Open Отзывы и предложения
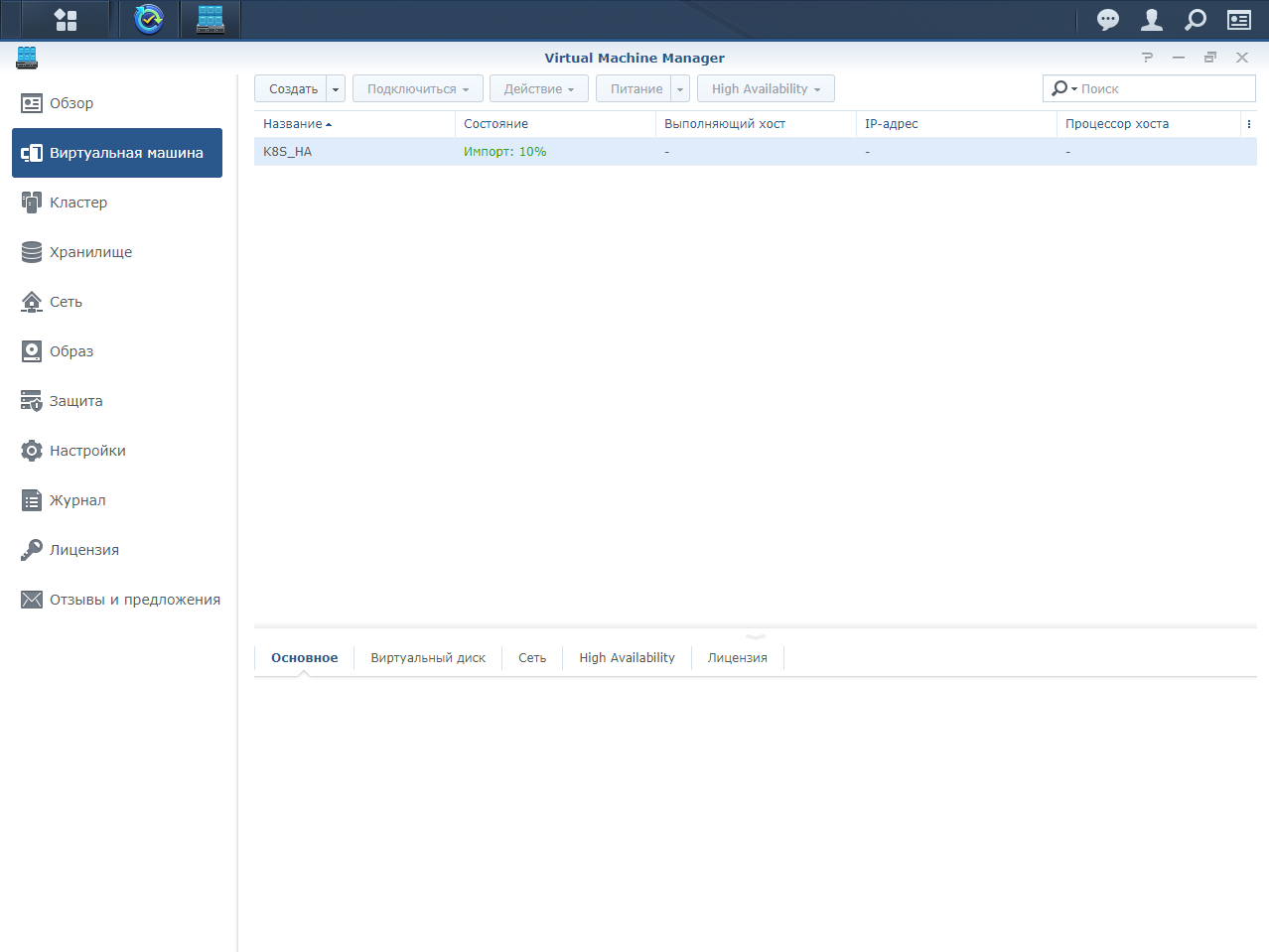 (117, 600)
